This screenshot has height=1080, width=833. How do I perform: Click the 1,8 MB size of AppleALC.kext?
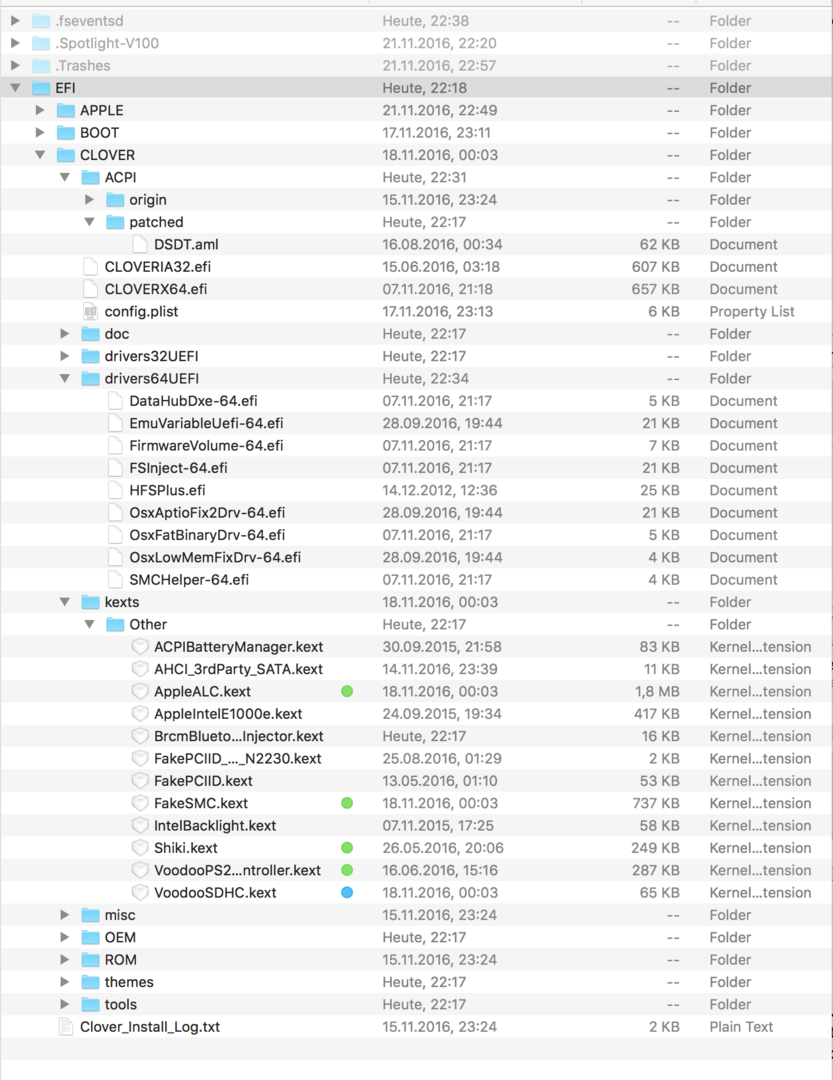655,692
